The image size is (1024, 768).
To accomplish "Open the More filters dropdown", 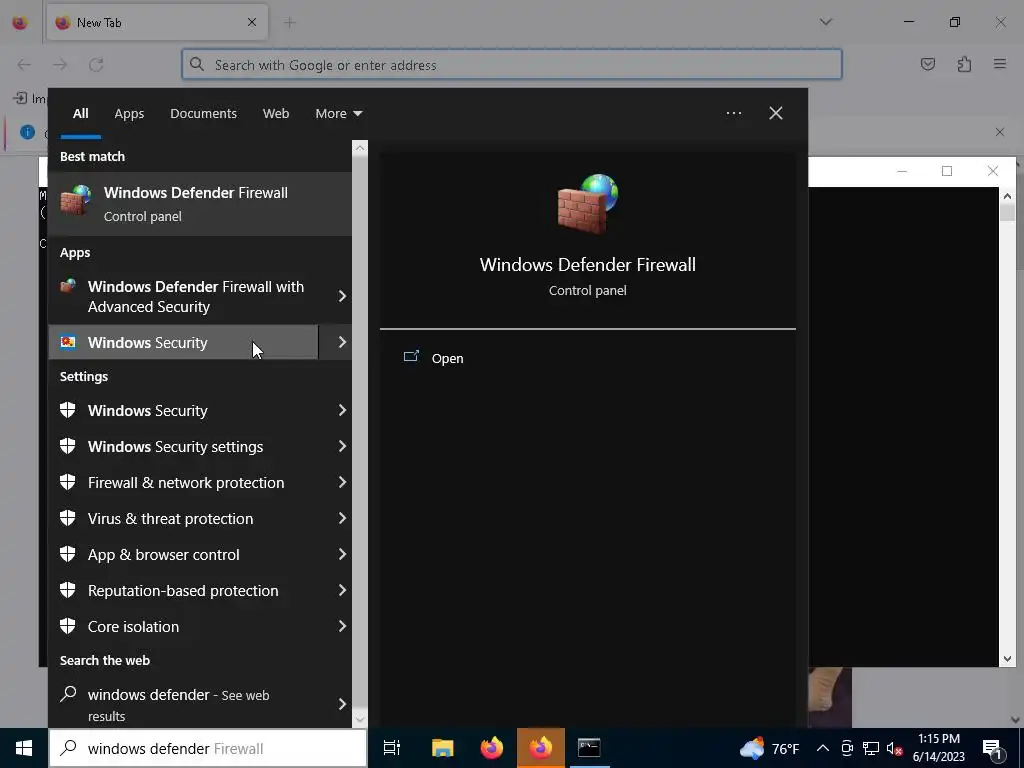I will (338, 114).
